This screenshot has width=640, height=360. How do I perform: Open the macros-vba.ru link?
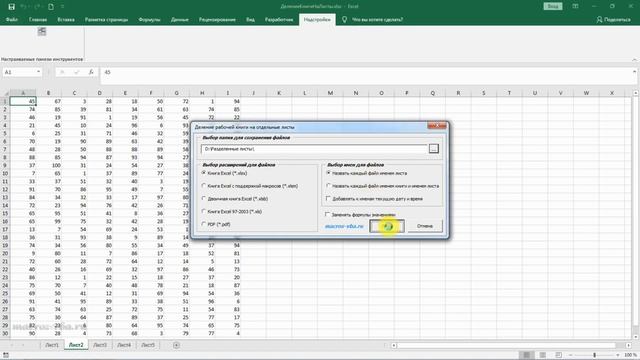click(x=344, y=226)
